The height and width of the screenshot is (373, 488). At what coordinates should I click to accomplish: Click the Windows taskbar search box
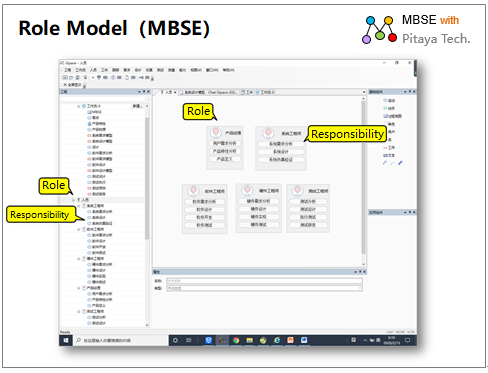click(121, 340)
